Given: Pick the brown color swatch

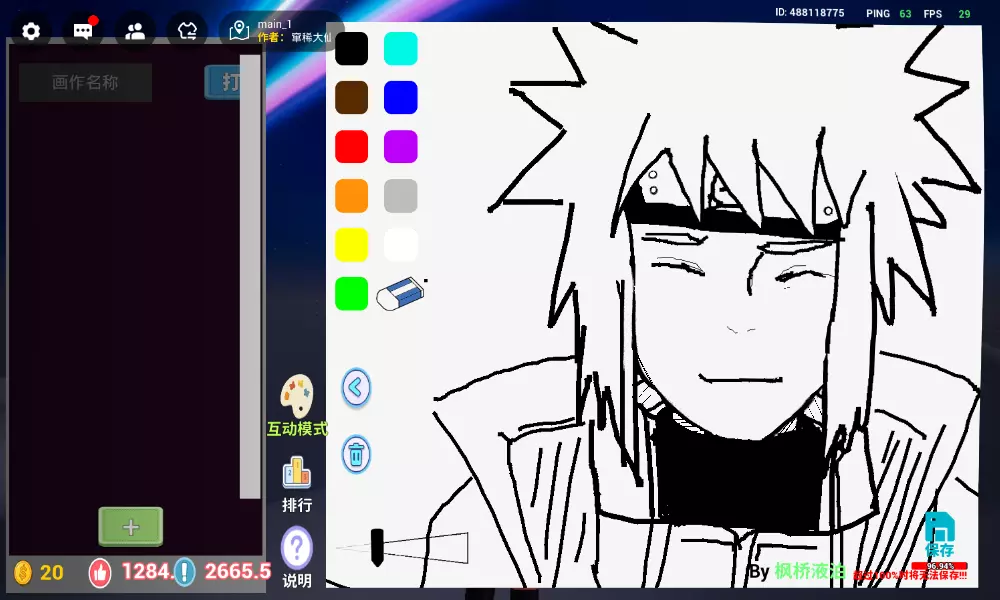Looking at the screenshot, I should 351,98.
